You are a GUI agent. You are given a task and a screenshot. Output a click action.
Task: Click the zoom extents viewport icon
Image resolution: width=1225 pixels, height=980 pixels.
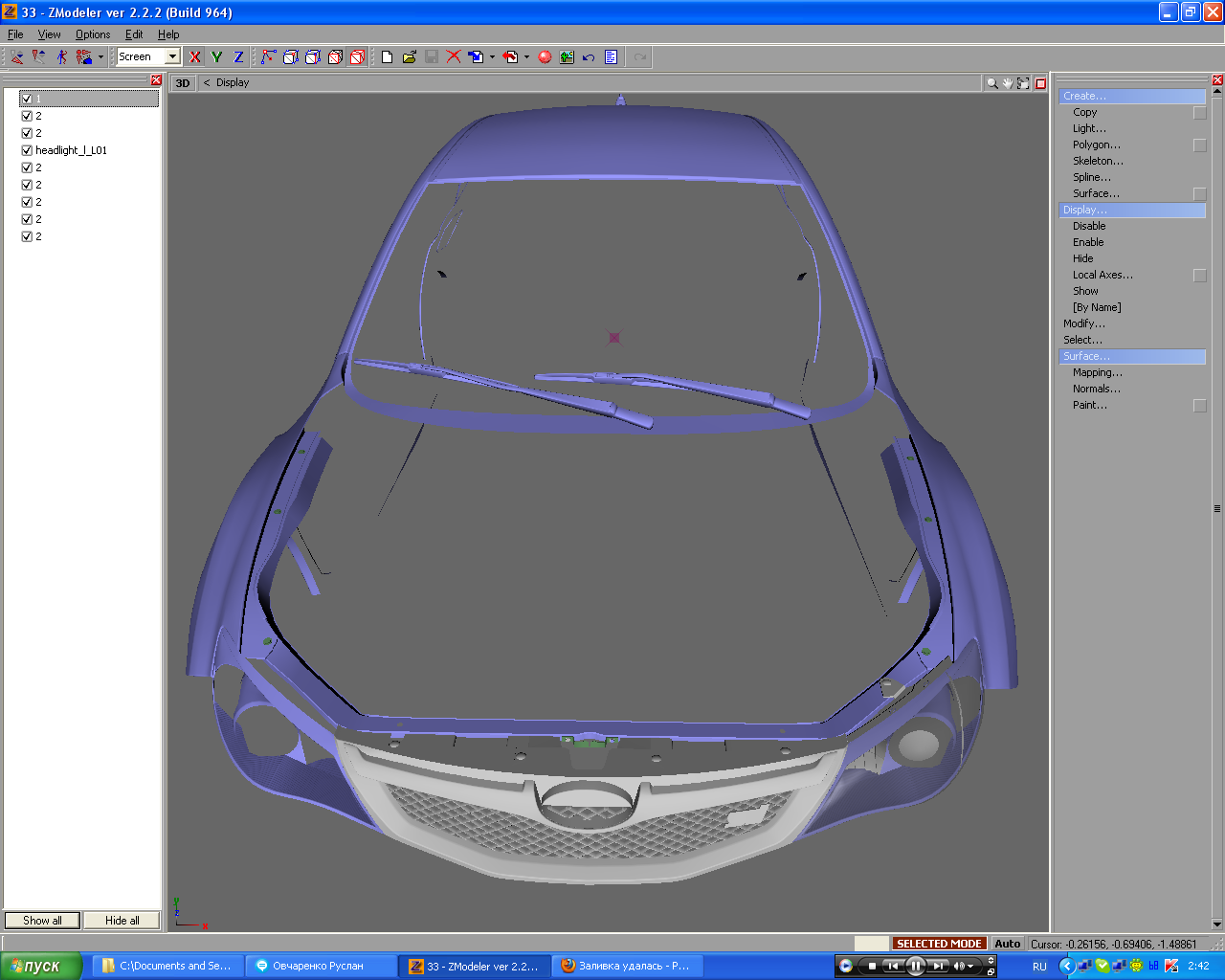(x=1023, y=83)
